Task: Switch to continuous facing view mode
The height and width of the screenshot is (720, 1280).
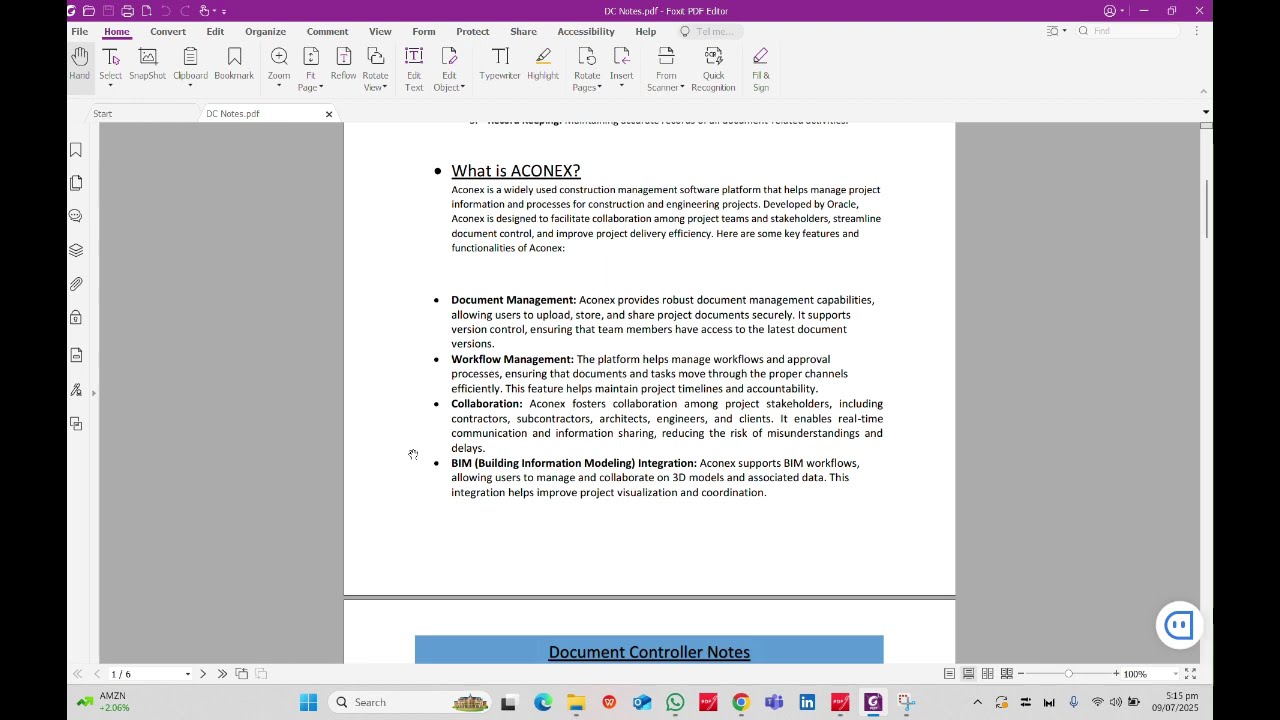Action: click(x=1007, y=674)
